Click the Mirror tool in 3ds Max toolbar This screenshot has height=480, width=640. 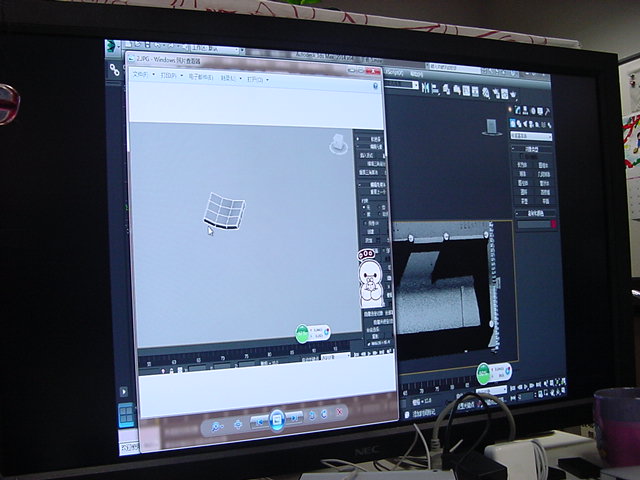coord(425,87)
